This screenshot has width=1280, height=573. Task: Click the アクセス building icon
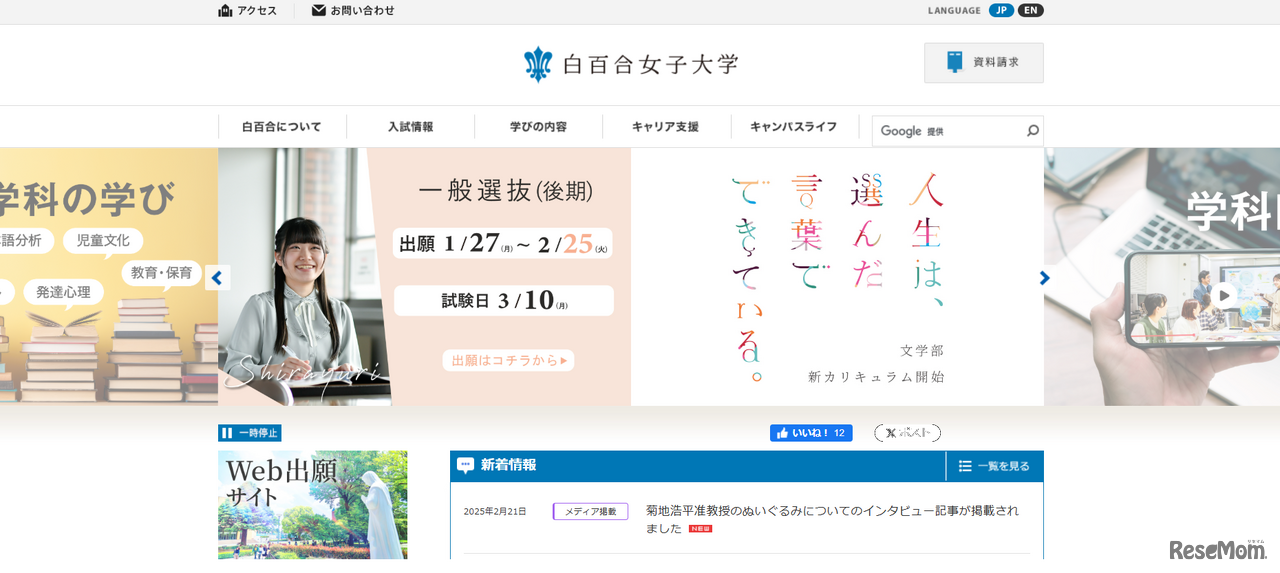(226, 11)
